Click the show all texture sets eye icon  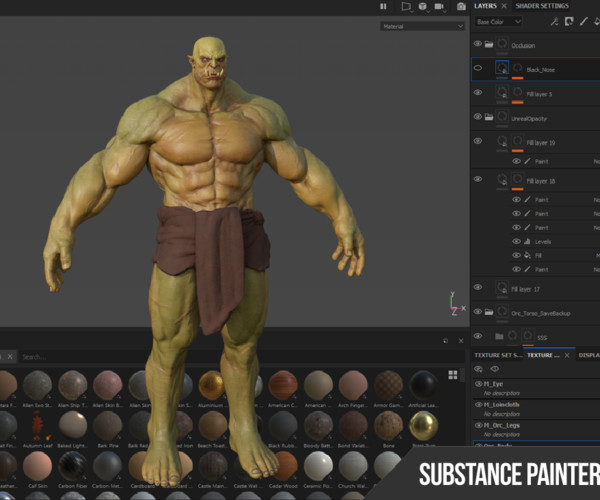(494, 369)
